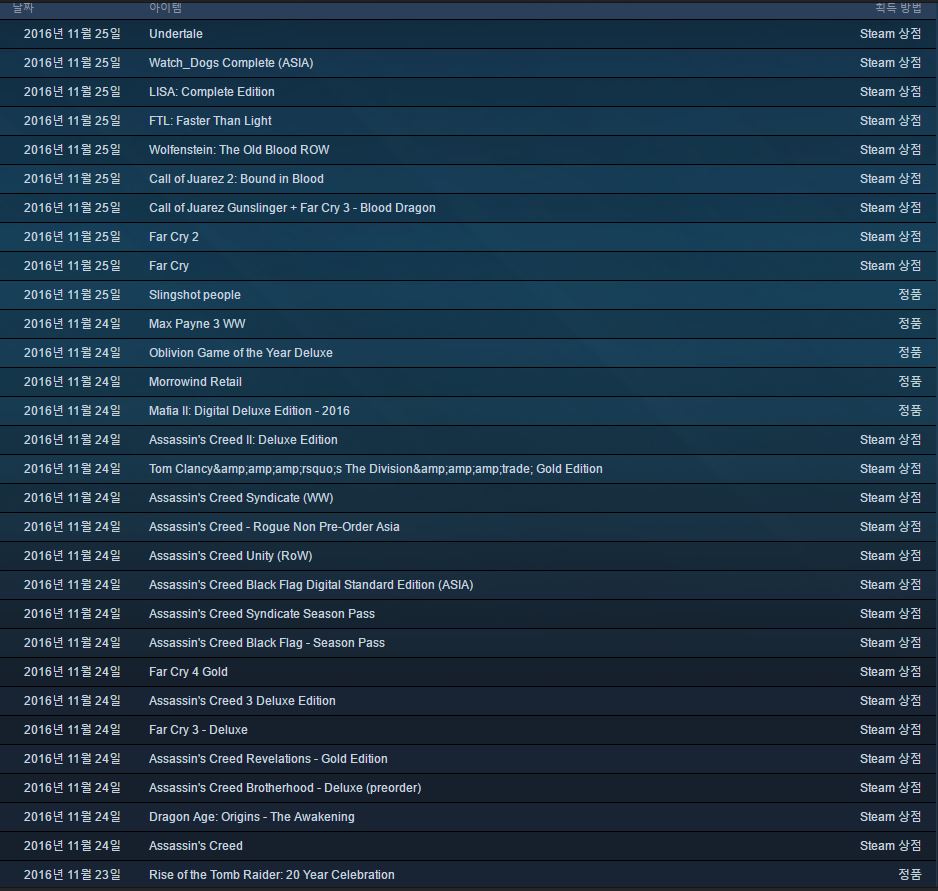The height and width of the screenshot is (891, 938).
Task: Click Steam 상점 in the Undertale row
Action: tap(891, 34)
